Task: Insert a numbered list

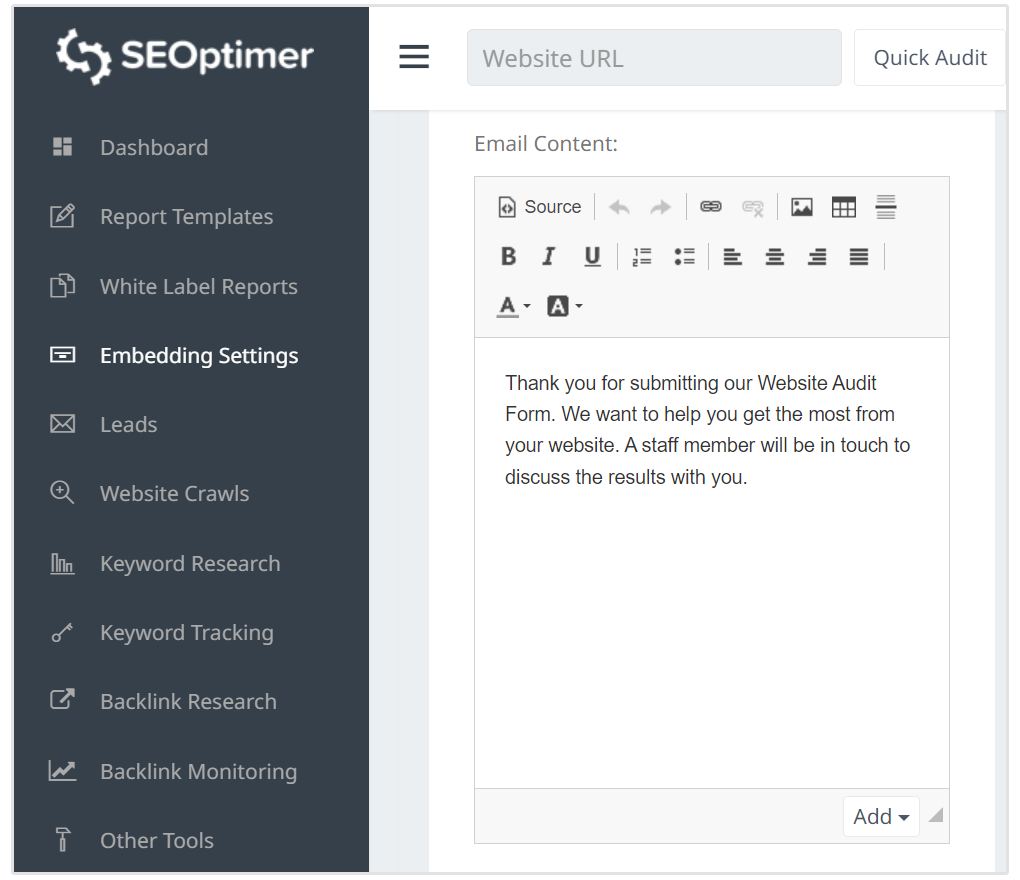Action: (642, 257)
